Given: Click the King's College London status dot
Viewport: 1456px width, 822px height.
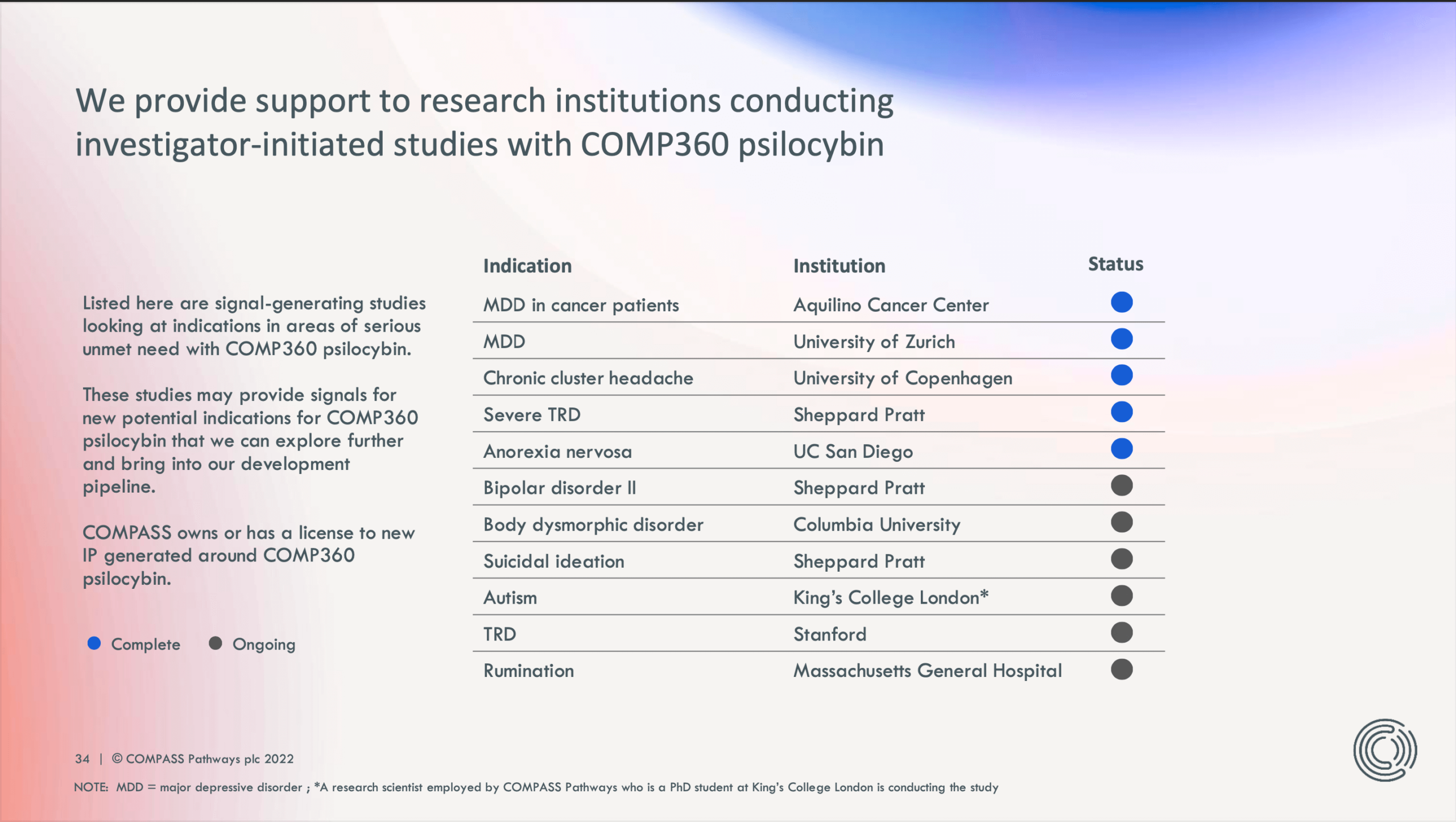Looking at the screenshot, I should pos(1122,596).
